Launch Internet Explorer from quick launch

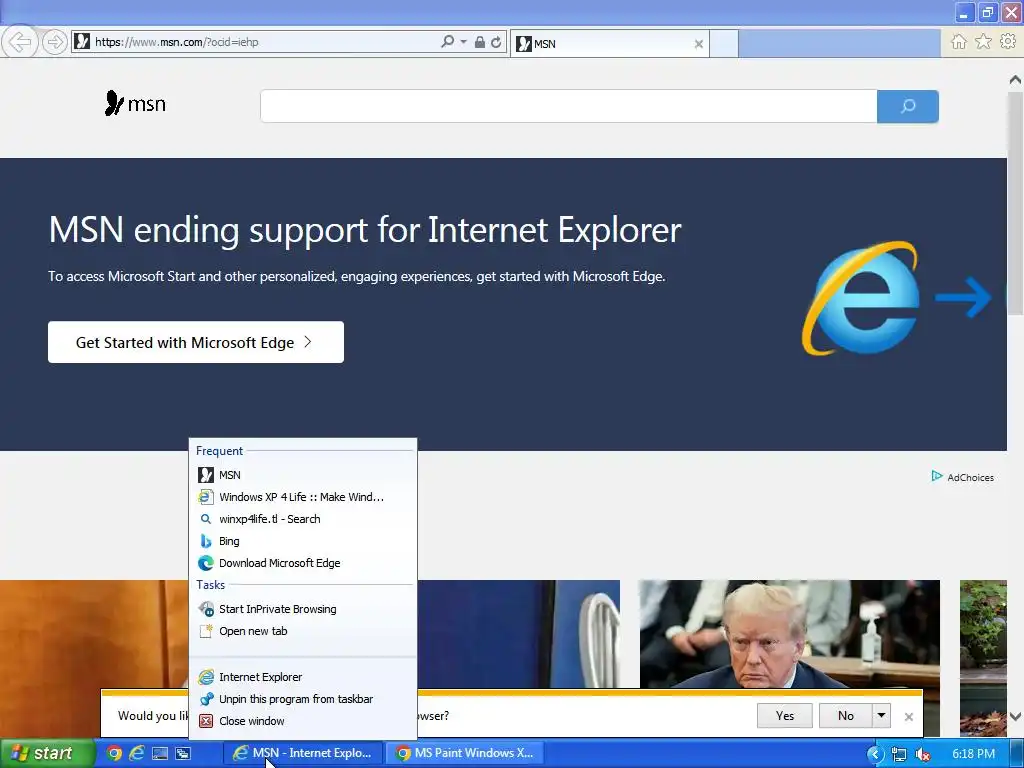coord(136,753)
